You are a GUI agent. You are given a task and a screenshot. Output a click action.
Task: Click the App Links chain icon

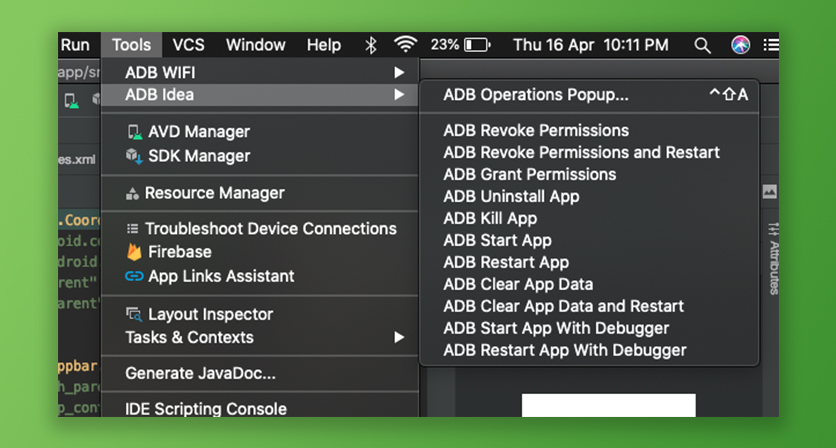click(x=134, y=276)
